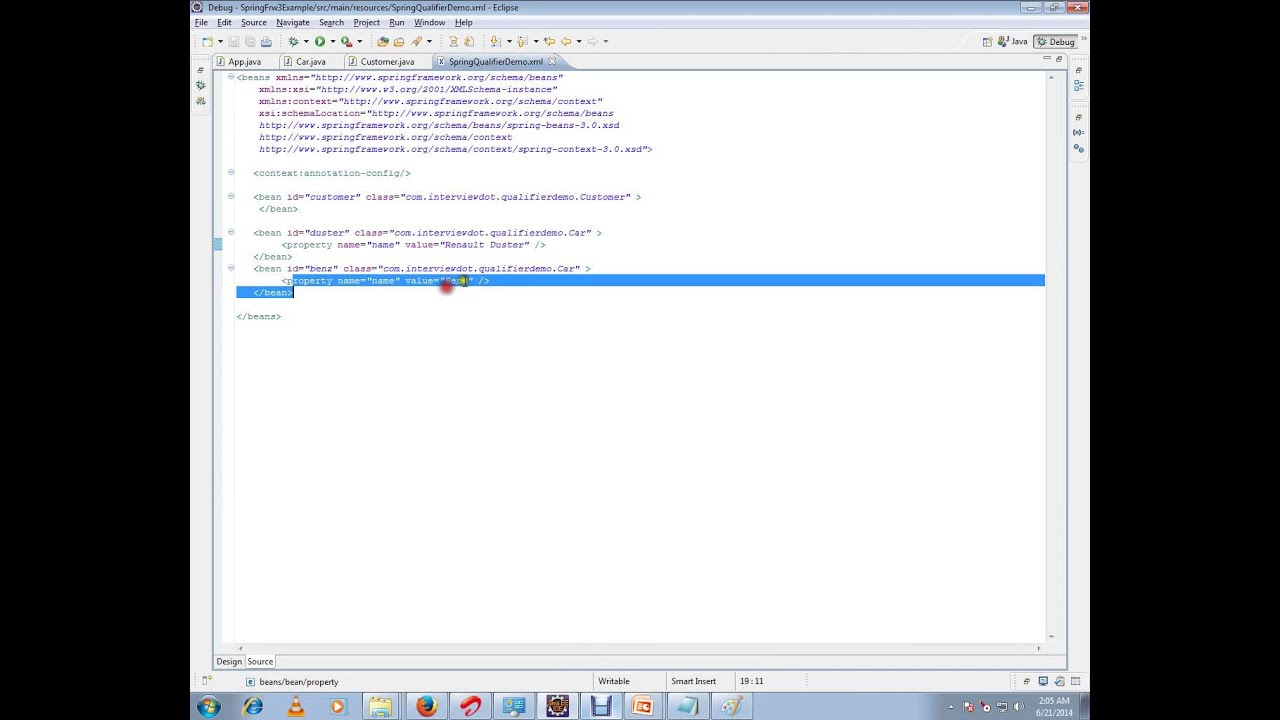The image size is (1280, 720).
Task: Select the Source editor tab
Action: click(260, 661)
